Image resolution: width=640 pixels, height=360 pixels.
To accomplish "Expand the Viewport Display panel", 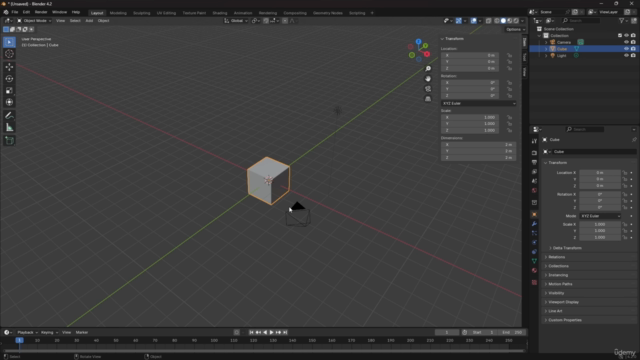I will (x=563, y=302).
